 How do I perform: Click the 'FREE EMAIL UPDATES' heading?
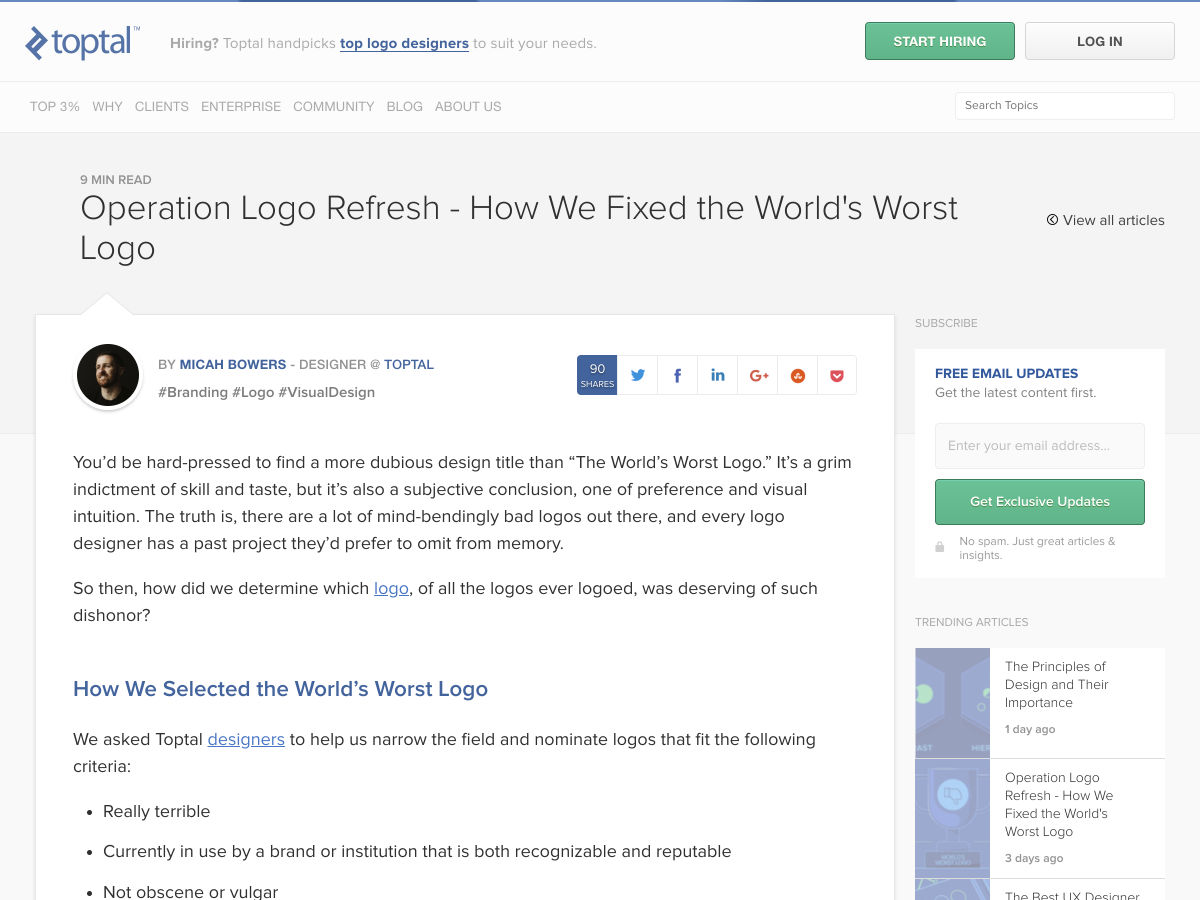[1007, 373]
